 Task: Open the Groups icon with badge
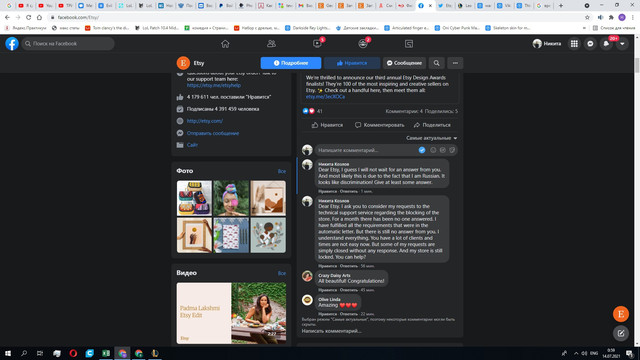coord(363,44)
